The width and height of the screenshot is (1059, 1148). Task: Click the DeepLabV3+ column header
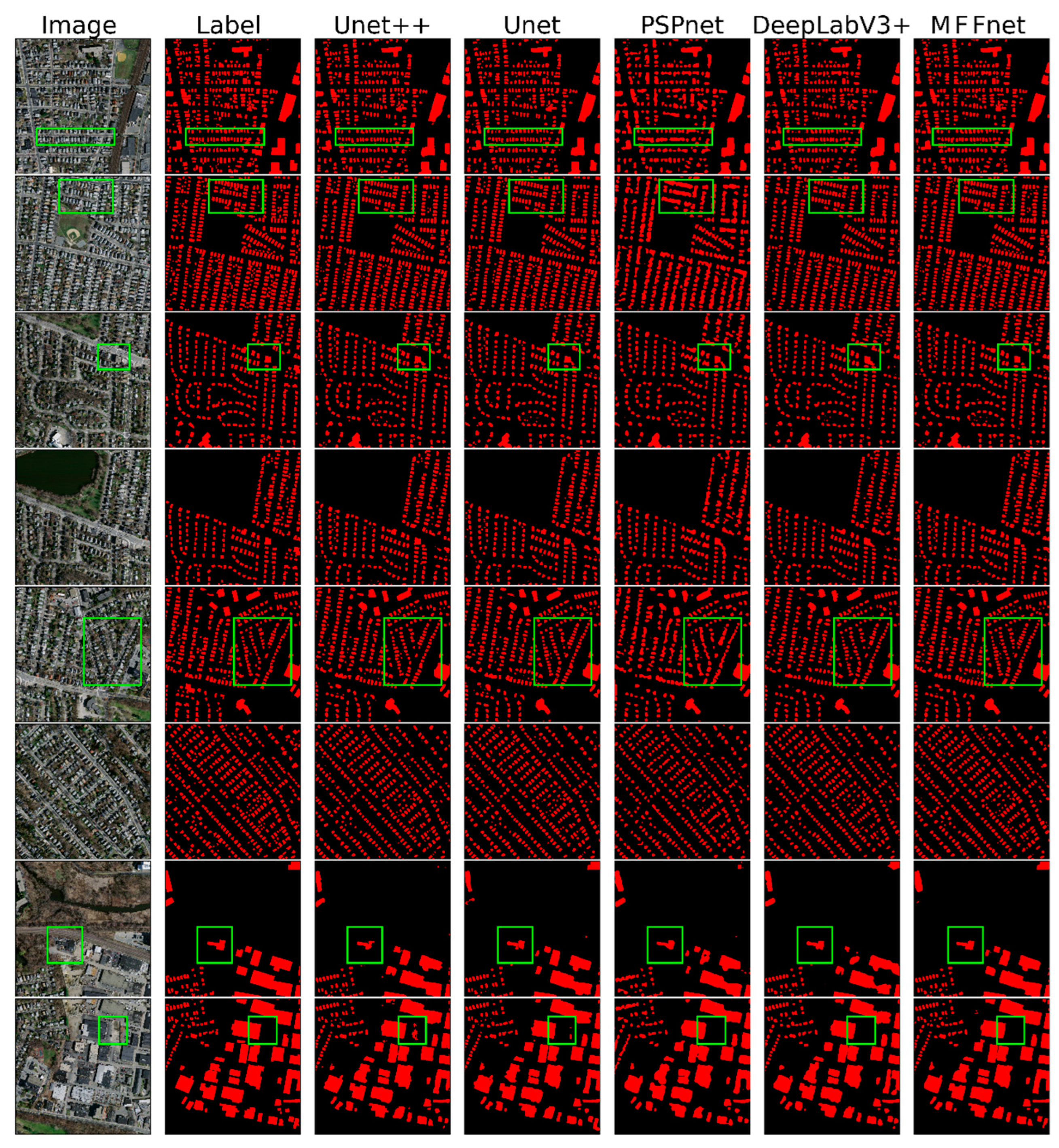831,25
